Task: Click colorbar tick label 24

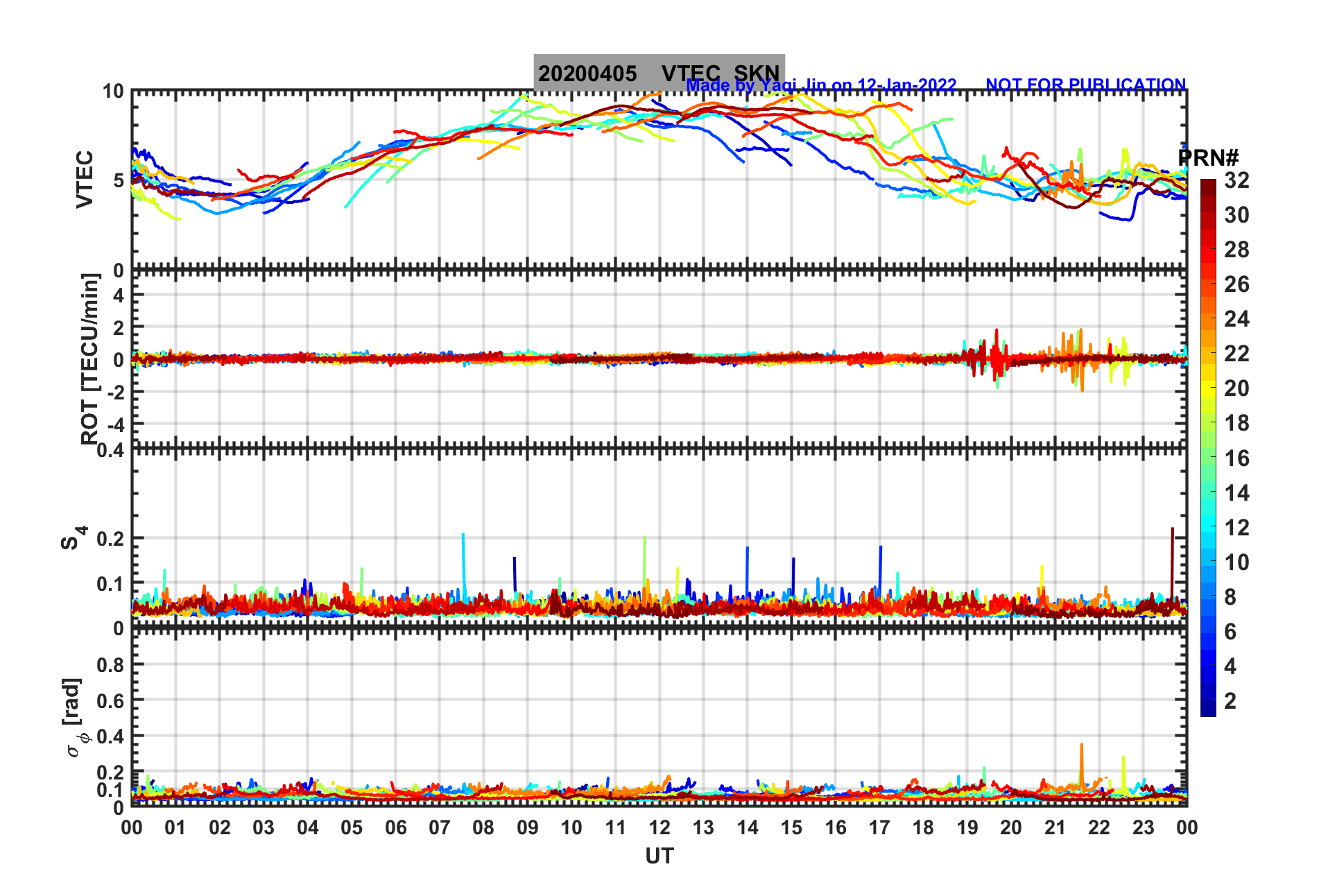Action: pos(1236,319)
